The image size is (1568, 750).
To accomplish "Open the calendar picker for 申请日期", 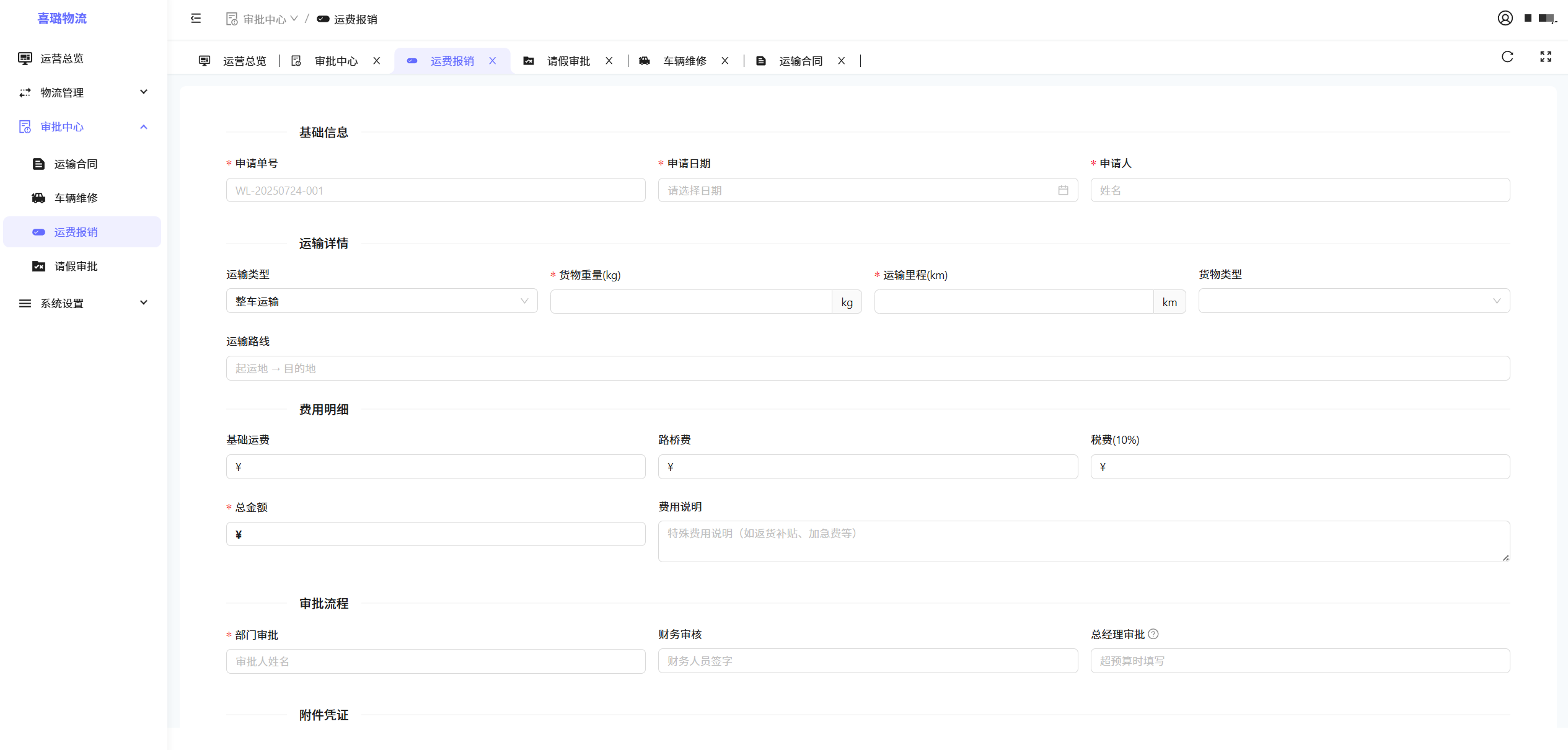I will 1064,190.
